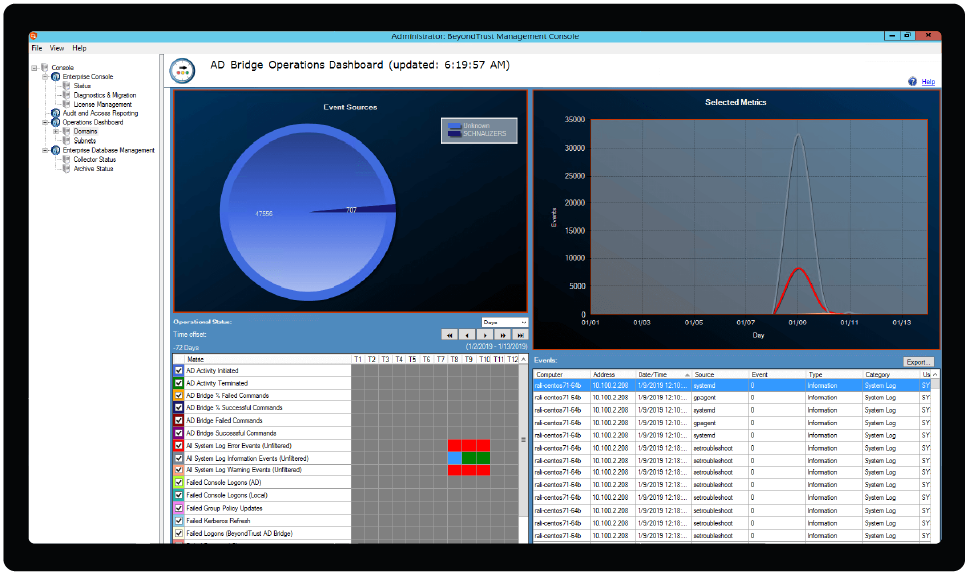
Task: Click the License Management server icon
Action: [x=67, y=104]
